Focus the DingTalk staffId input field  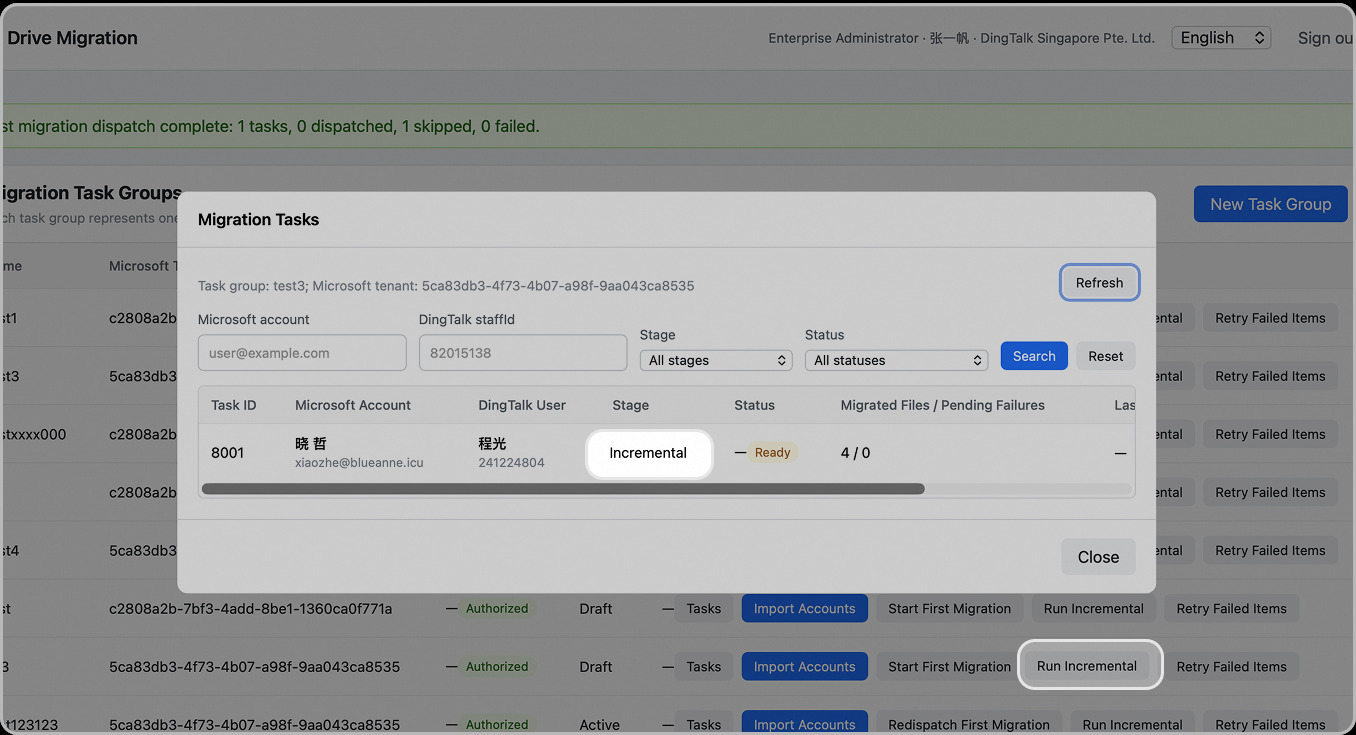click(523, 353)
